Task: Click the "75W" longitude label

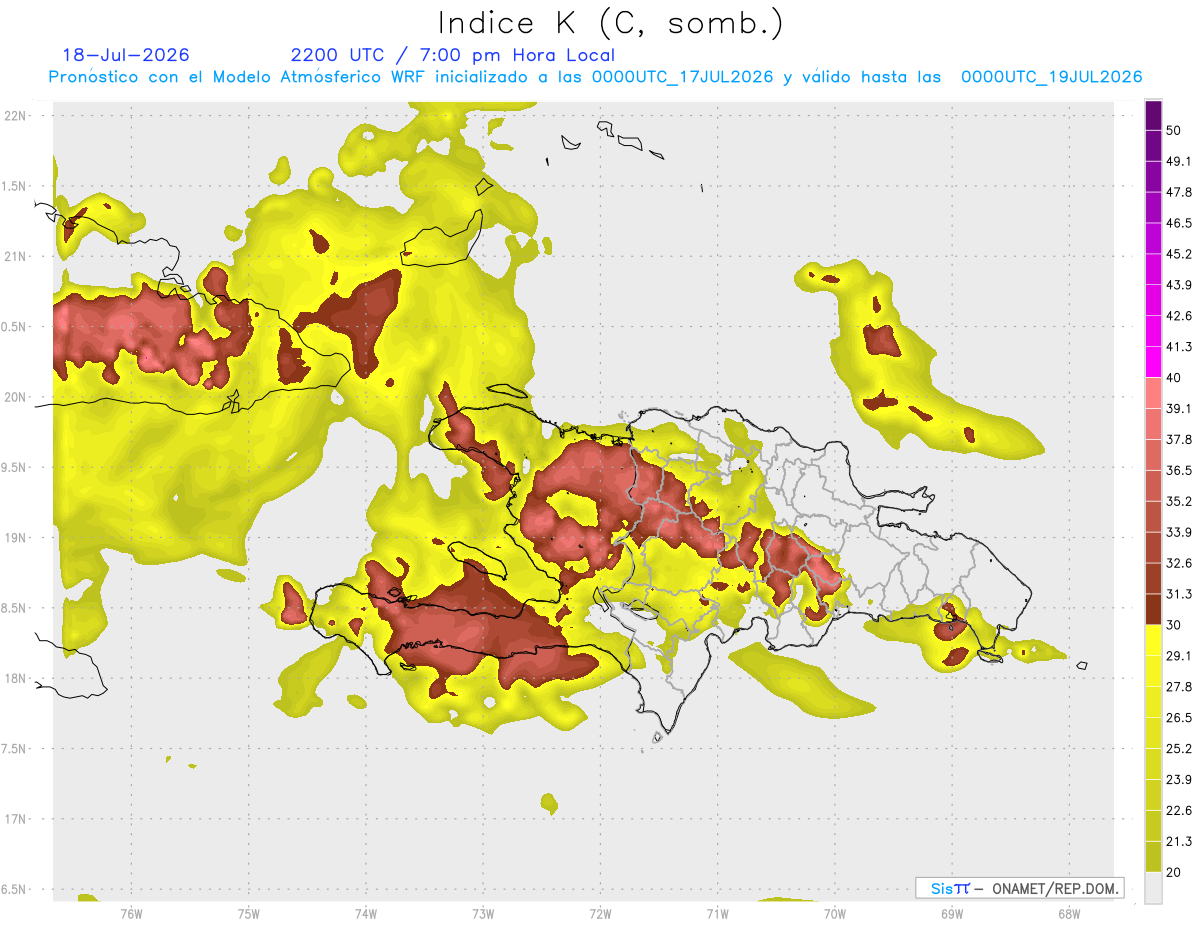Action: coord(249,913)
